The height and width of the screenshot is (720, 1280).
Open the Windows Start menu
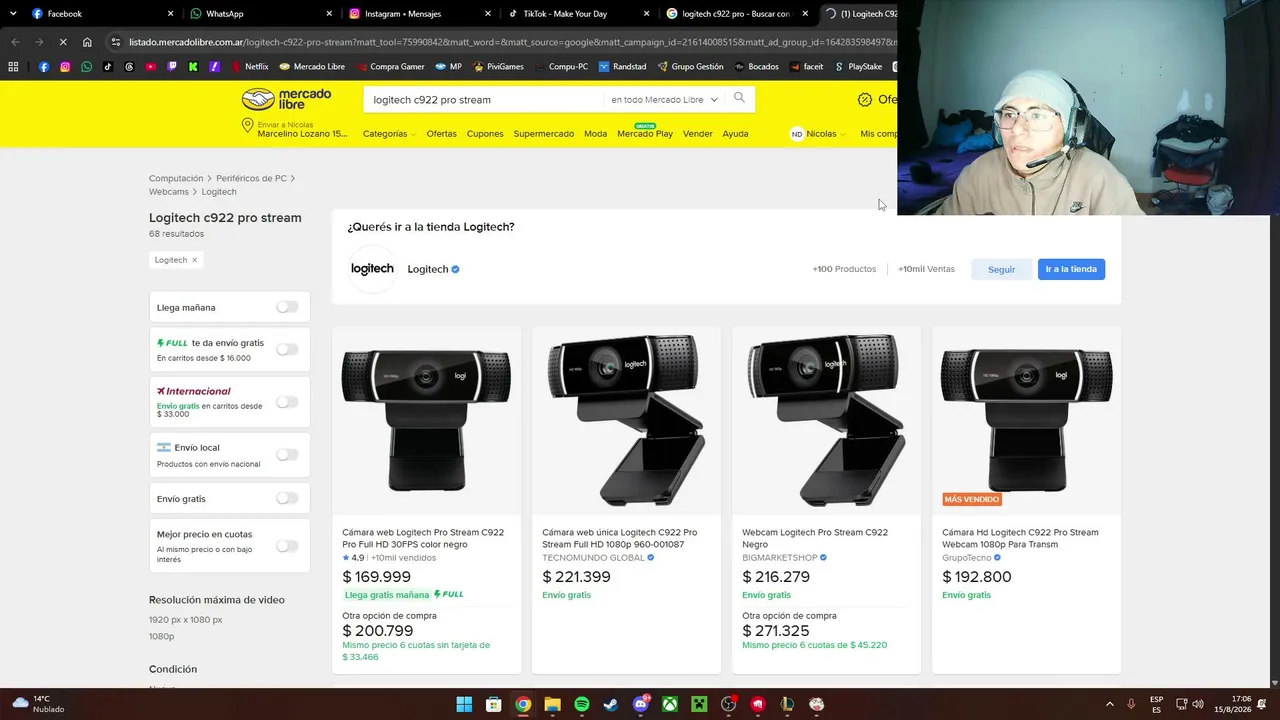coord(464,704)
